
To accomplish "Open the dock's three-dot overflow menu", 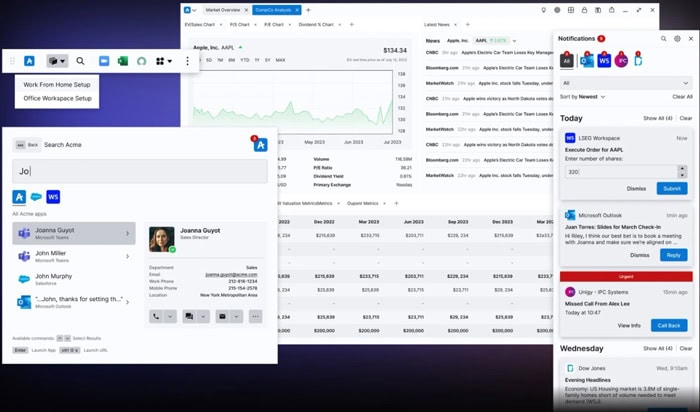I will click(188, 61).
